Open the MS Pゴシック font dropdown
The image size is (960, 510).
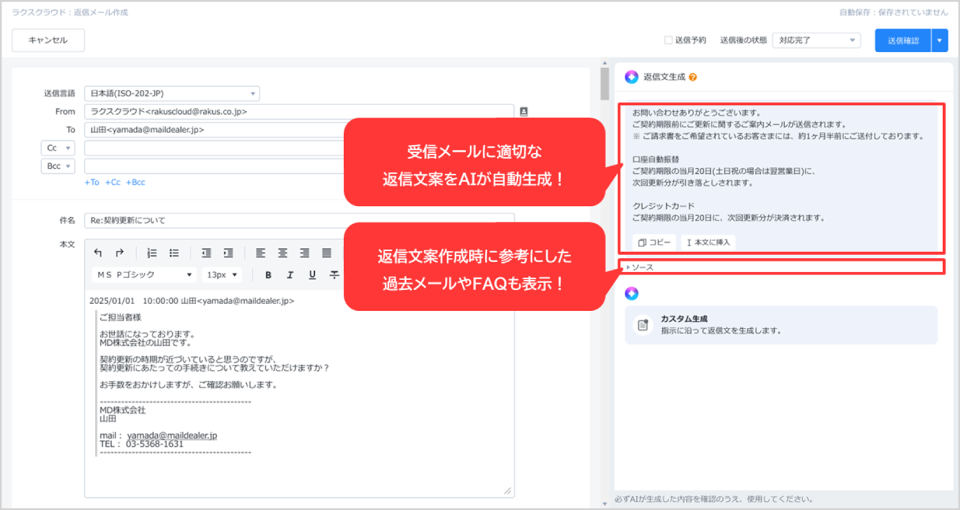tap(144, 275)
